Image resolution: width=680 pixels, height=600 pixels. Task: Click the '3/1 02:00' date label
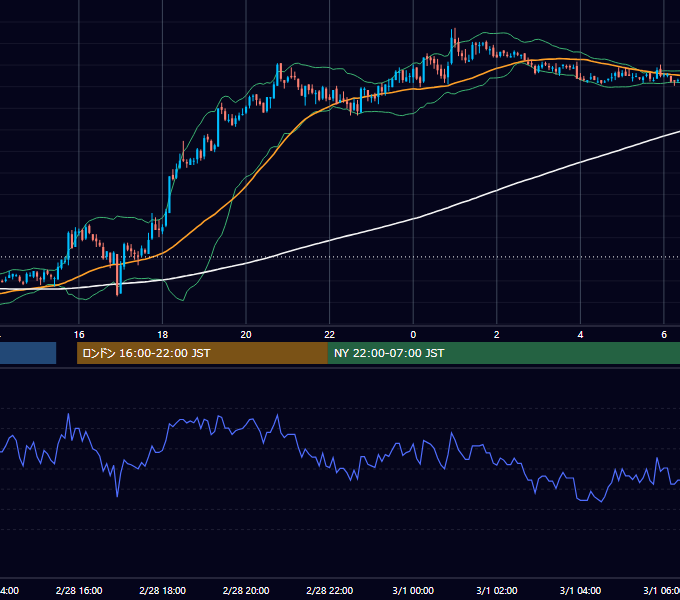point(497,590)
